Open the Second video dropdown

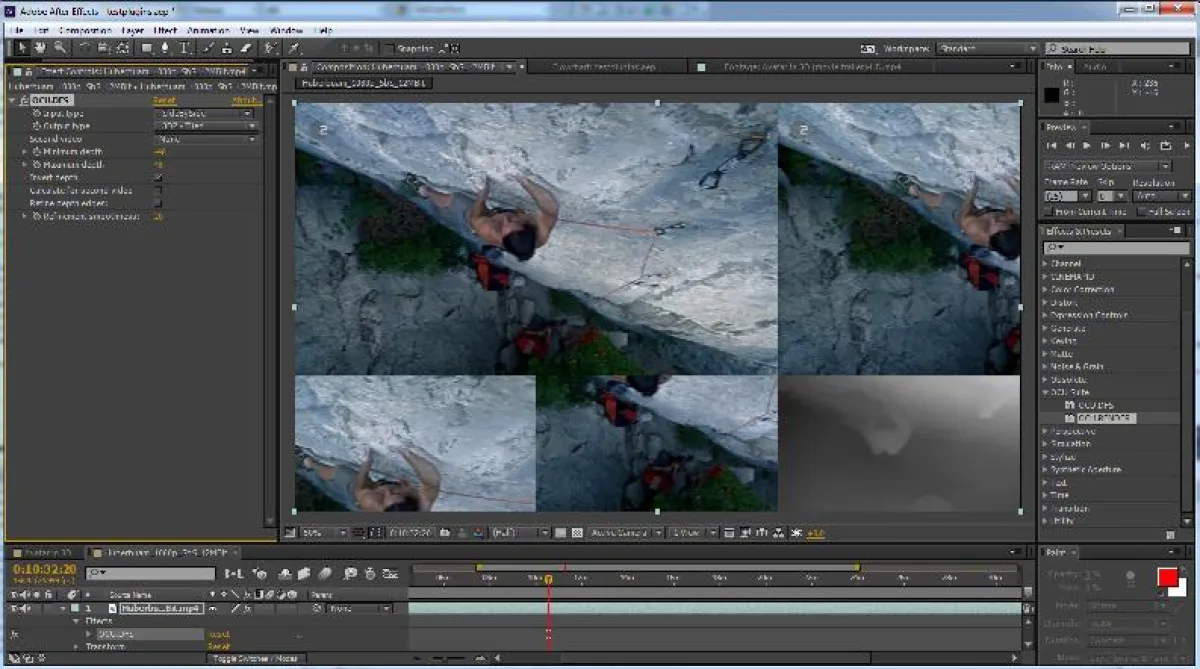tap(205, 138)
